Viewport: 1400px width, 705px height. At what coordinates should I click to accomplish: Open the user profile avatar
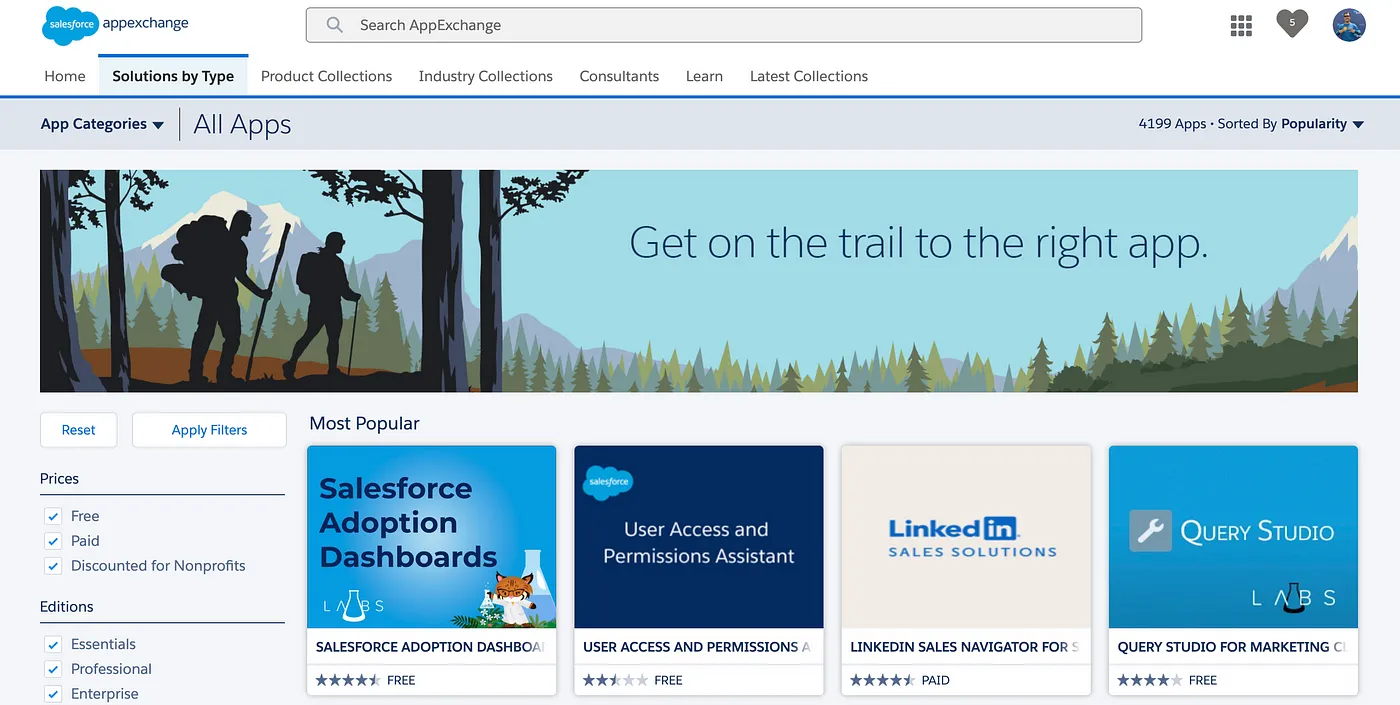[x=1349, y=25]
